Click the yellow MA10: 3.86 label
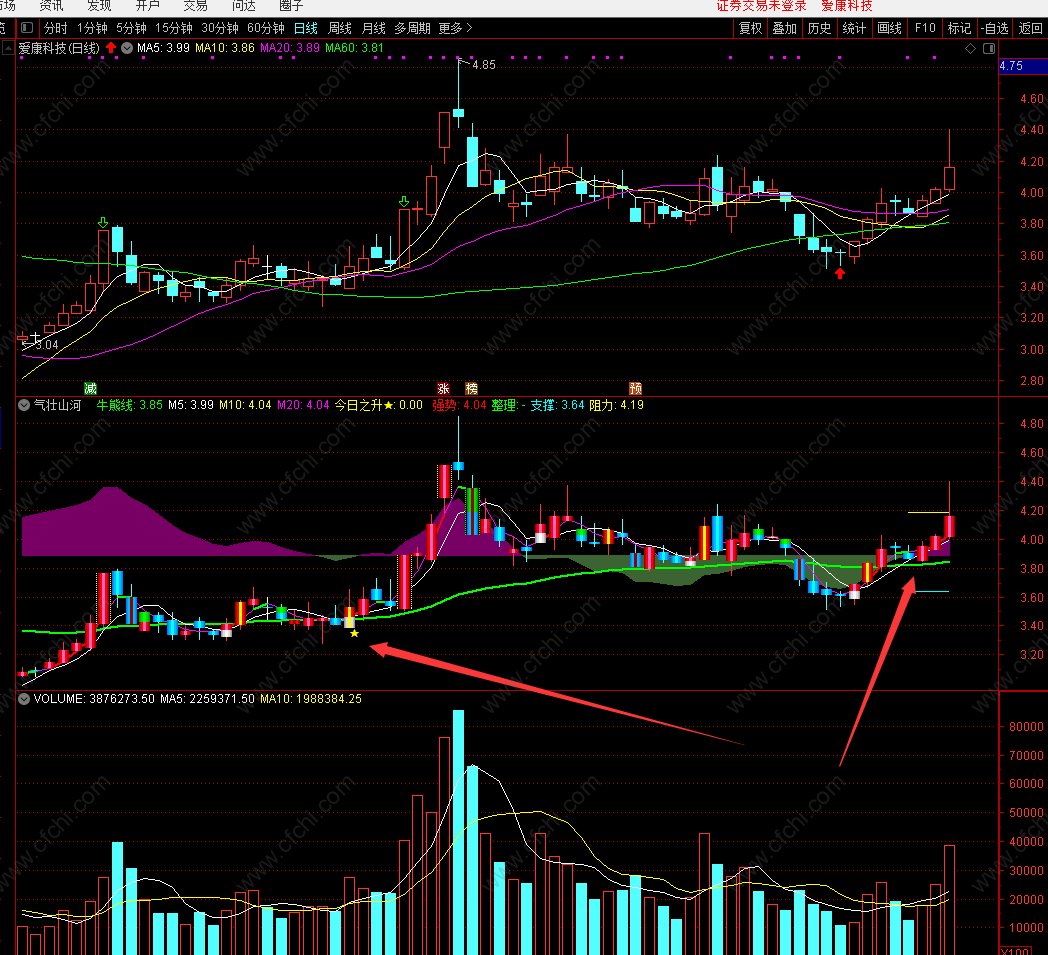Image resolution: width=1048 pixels, height=955 pixels. pyautogui.click(x=225, y=48)
